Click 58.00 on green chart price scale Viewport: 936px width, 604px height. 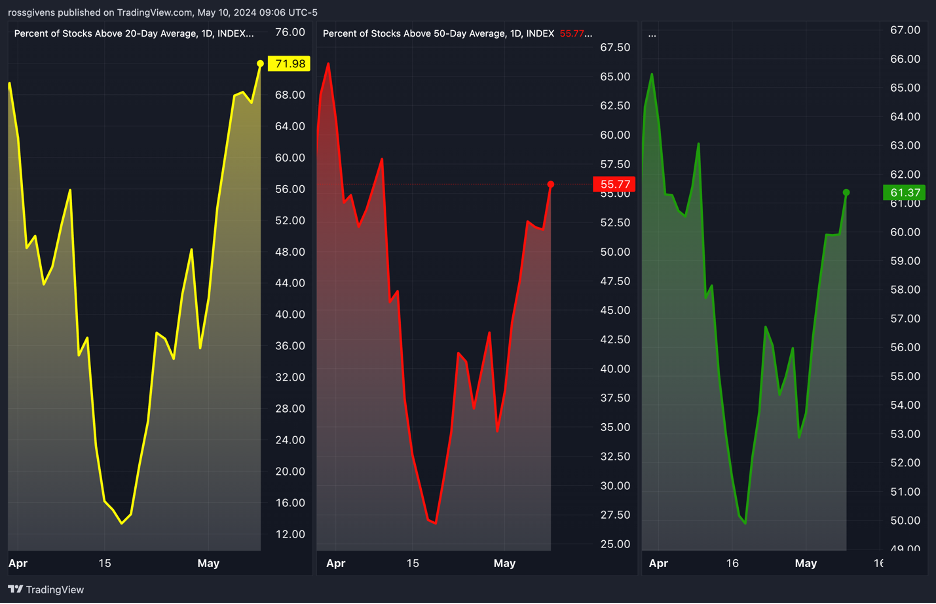905,289
